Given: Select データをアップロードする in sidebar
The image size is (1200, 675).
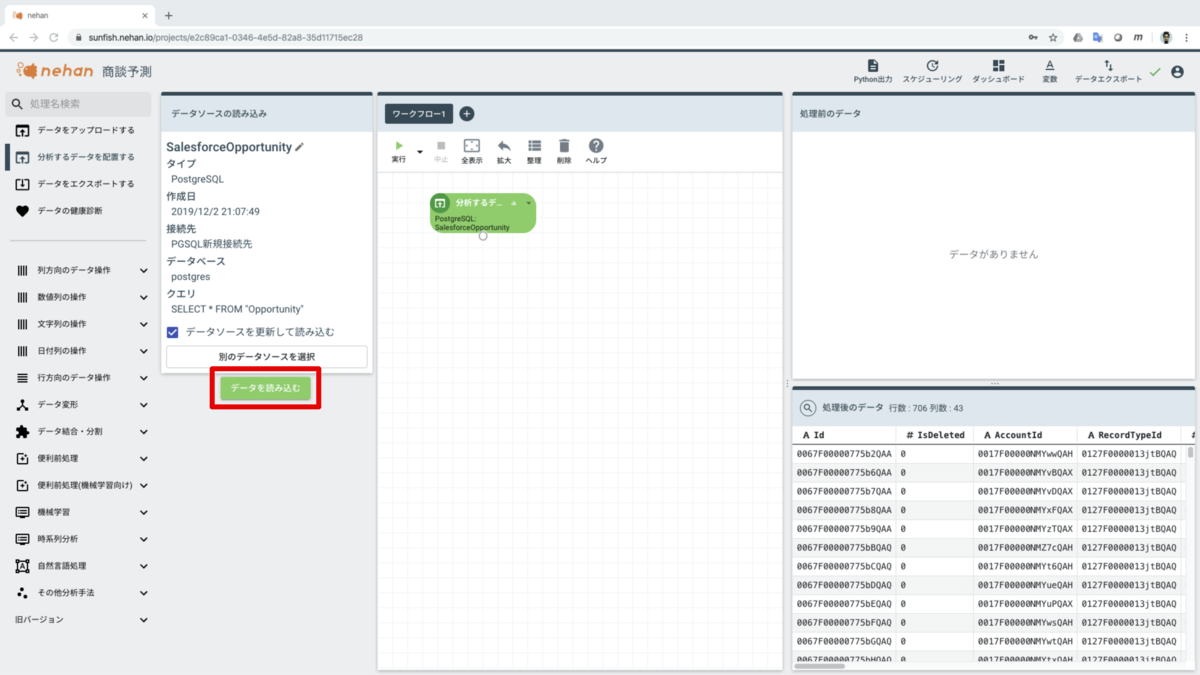Looking at the screenshot, I should click(x=78, y=130).
